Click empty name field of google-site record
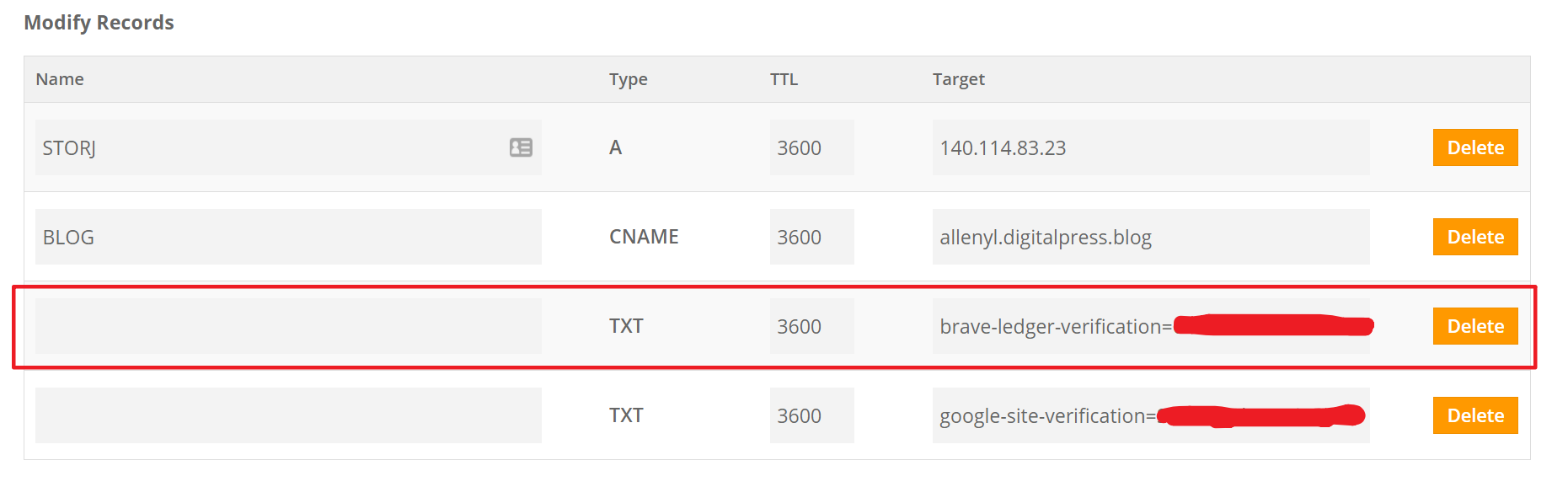1568x487 pixels. tap(288, 415)
